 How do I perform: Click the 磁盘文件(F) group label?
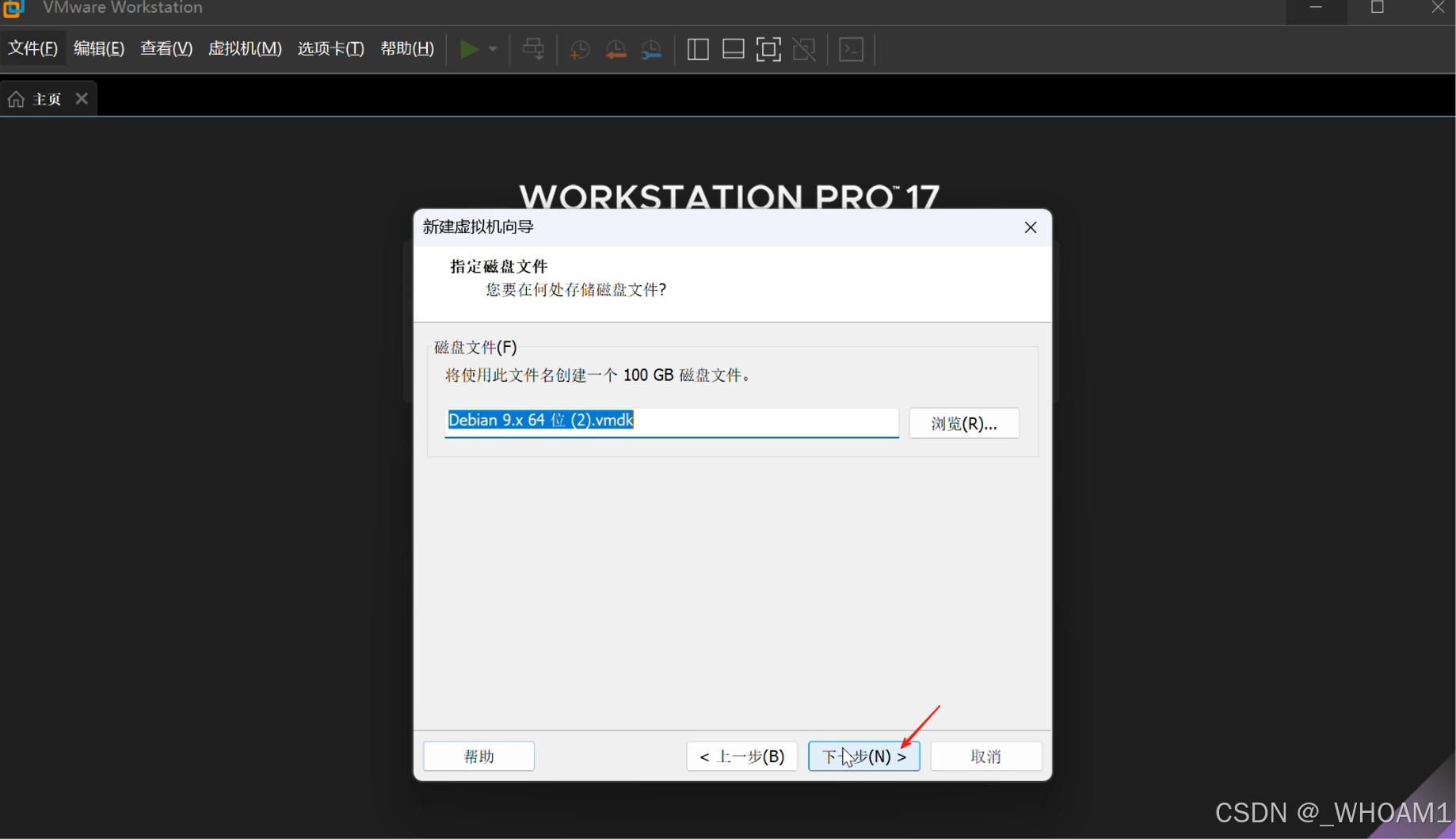475,348
